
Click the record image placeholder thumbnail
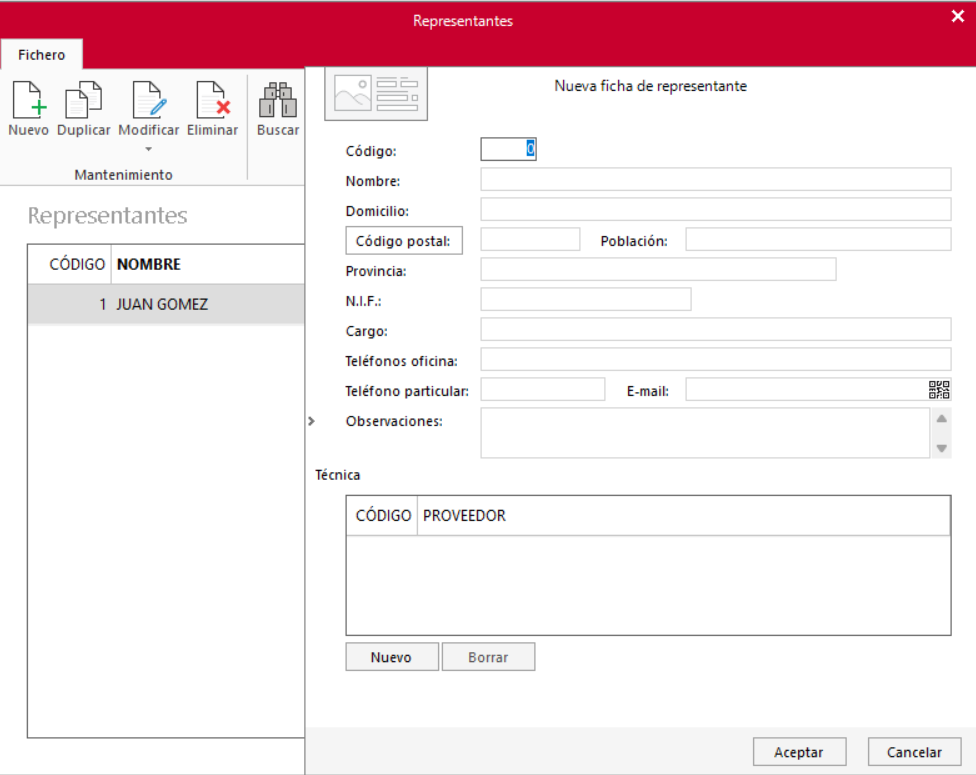pos(376,94)
